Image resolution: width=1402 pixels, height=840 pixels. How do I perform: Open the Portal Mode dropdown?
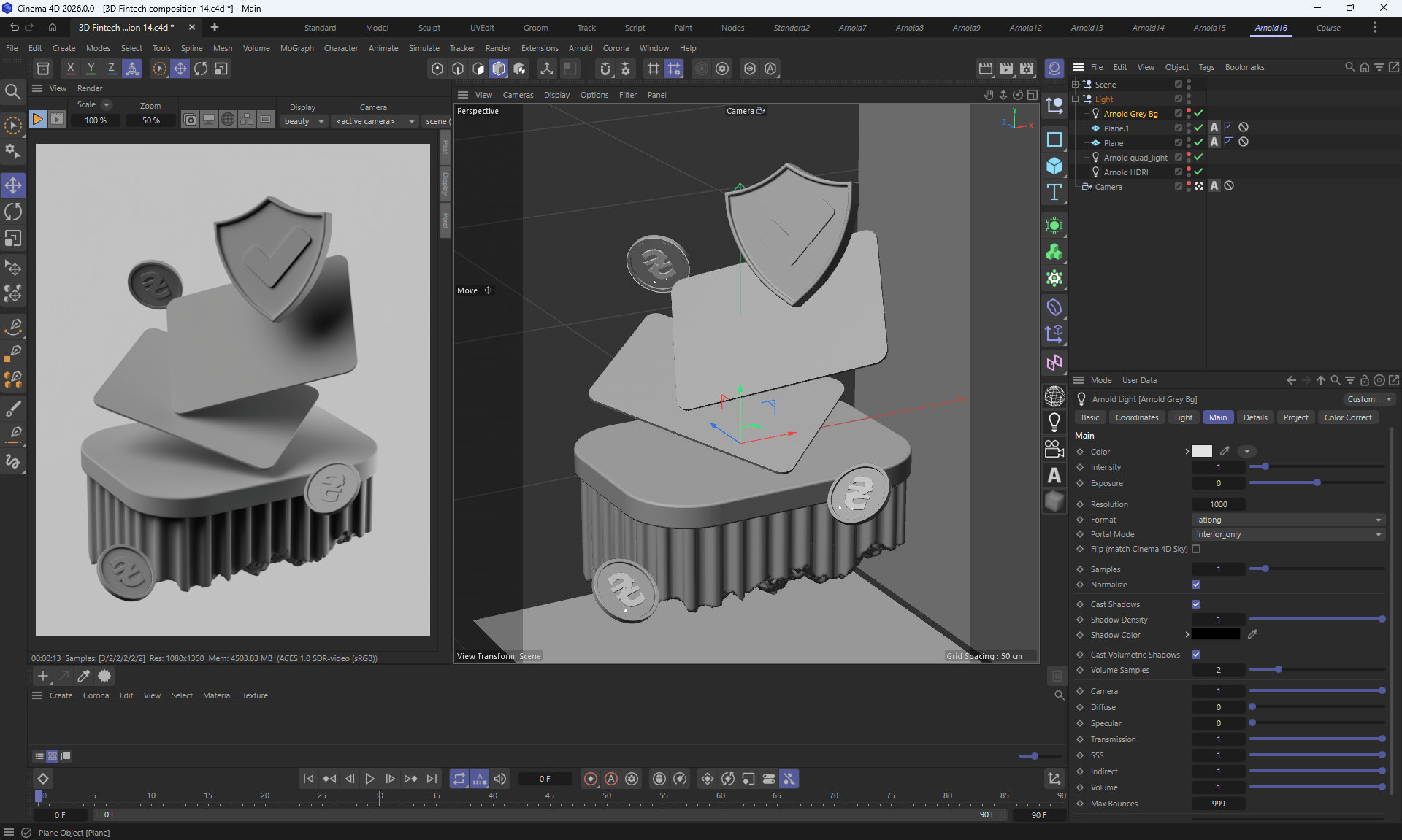point(1288,534)
